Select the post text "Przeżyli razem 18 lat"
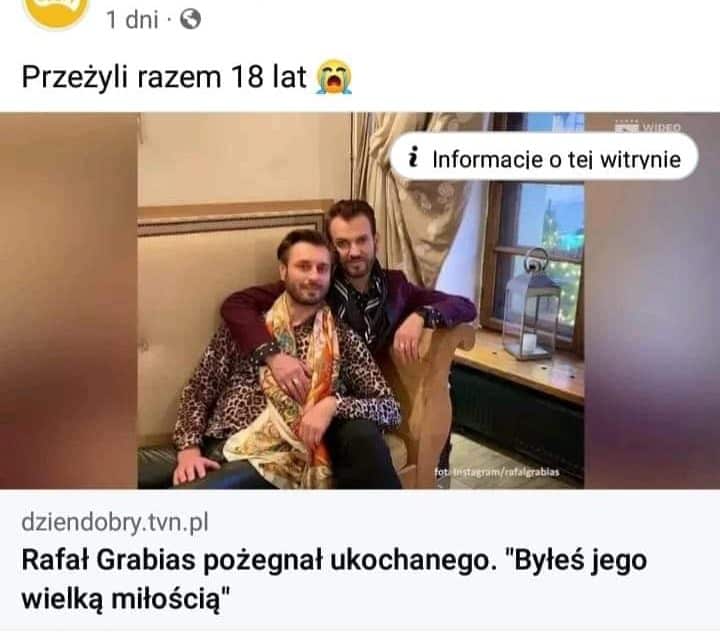This screenshot has height=642, width=720. [164, 77]
